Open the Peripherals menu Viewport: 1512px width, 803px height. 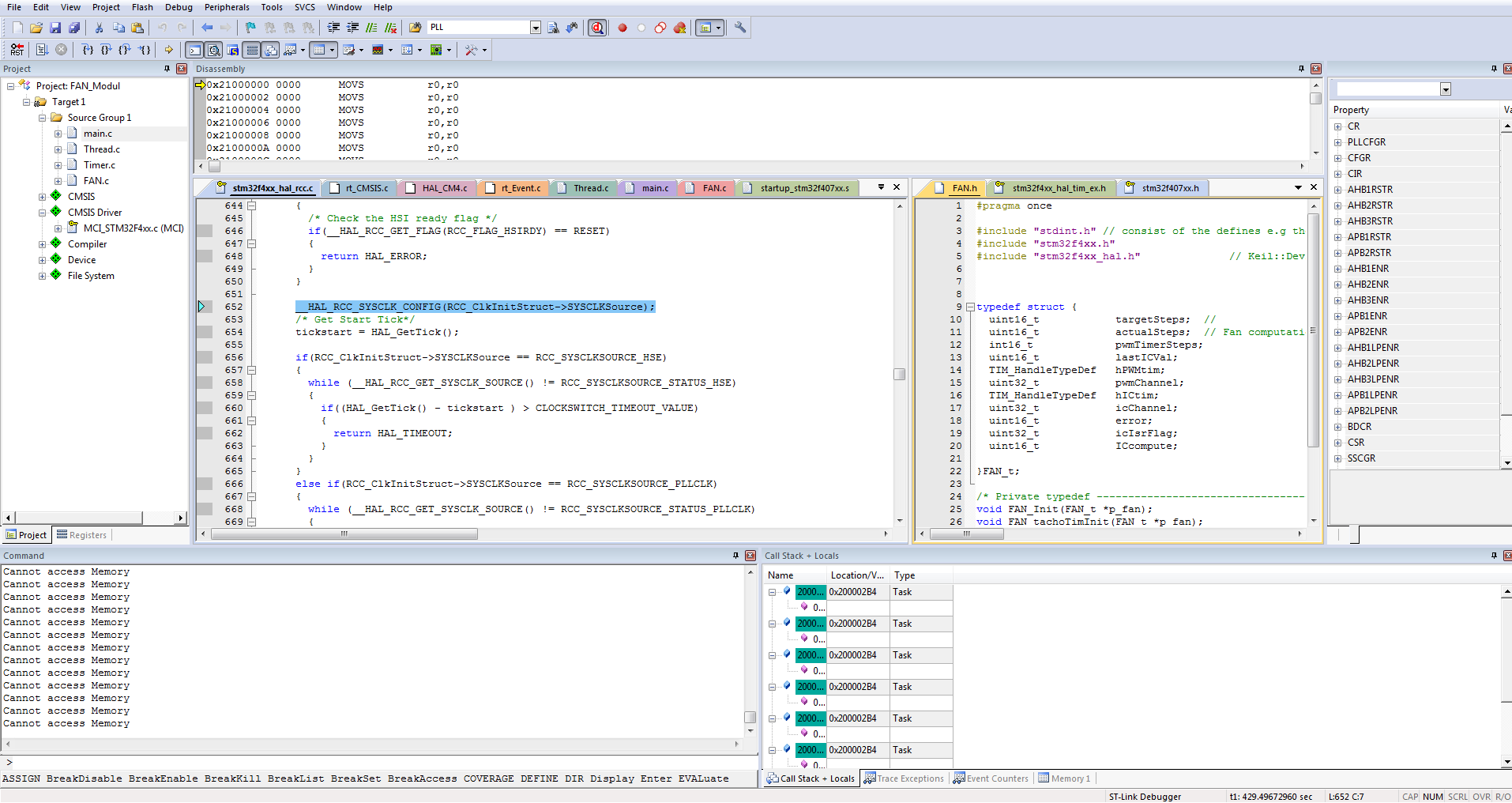(227, 7)
